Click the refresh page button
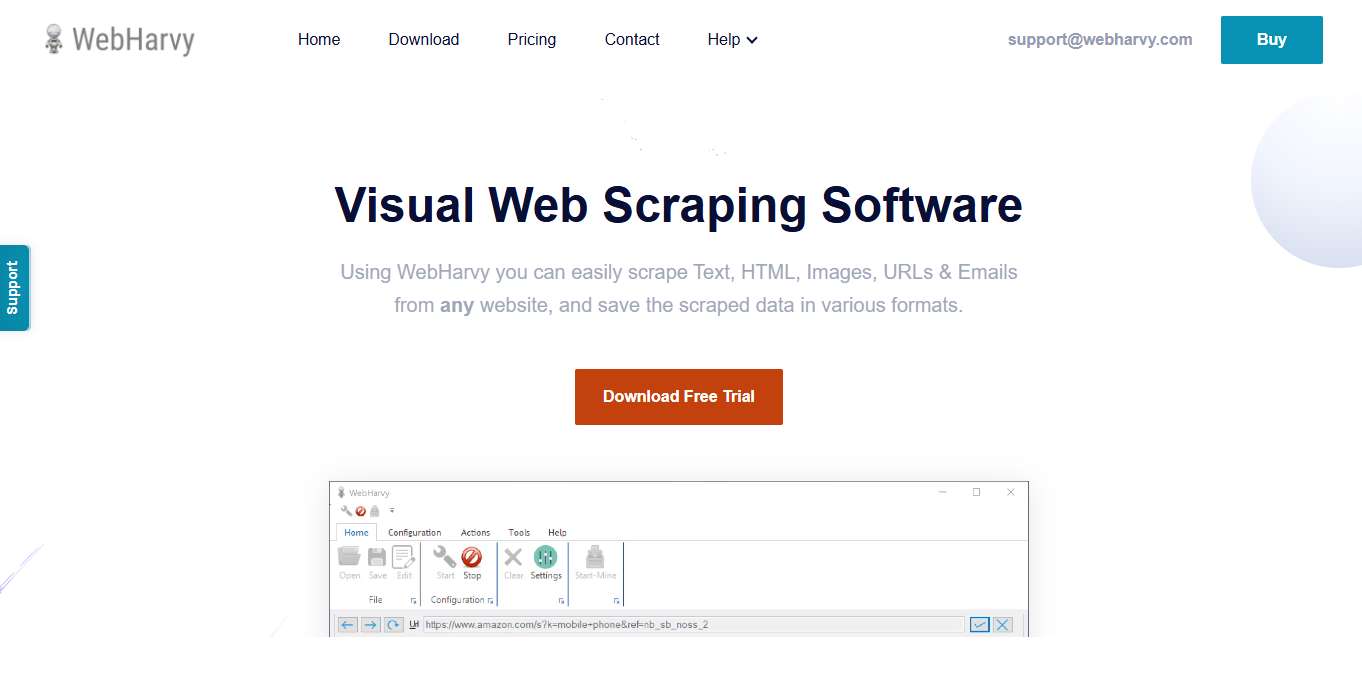 (394, 625)
